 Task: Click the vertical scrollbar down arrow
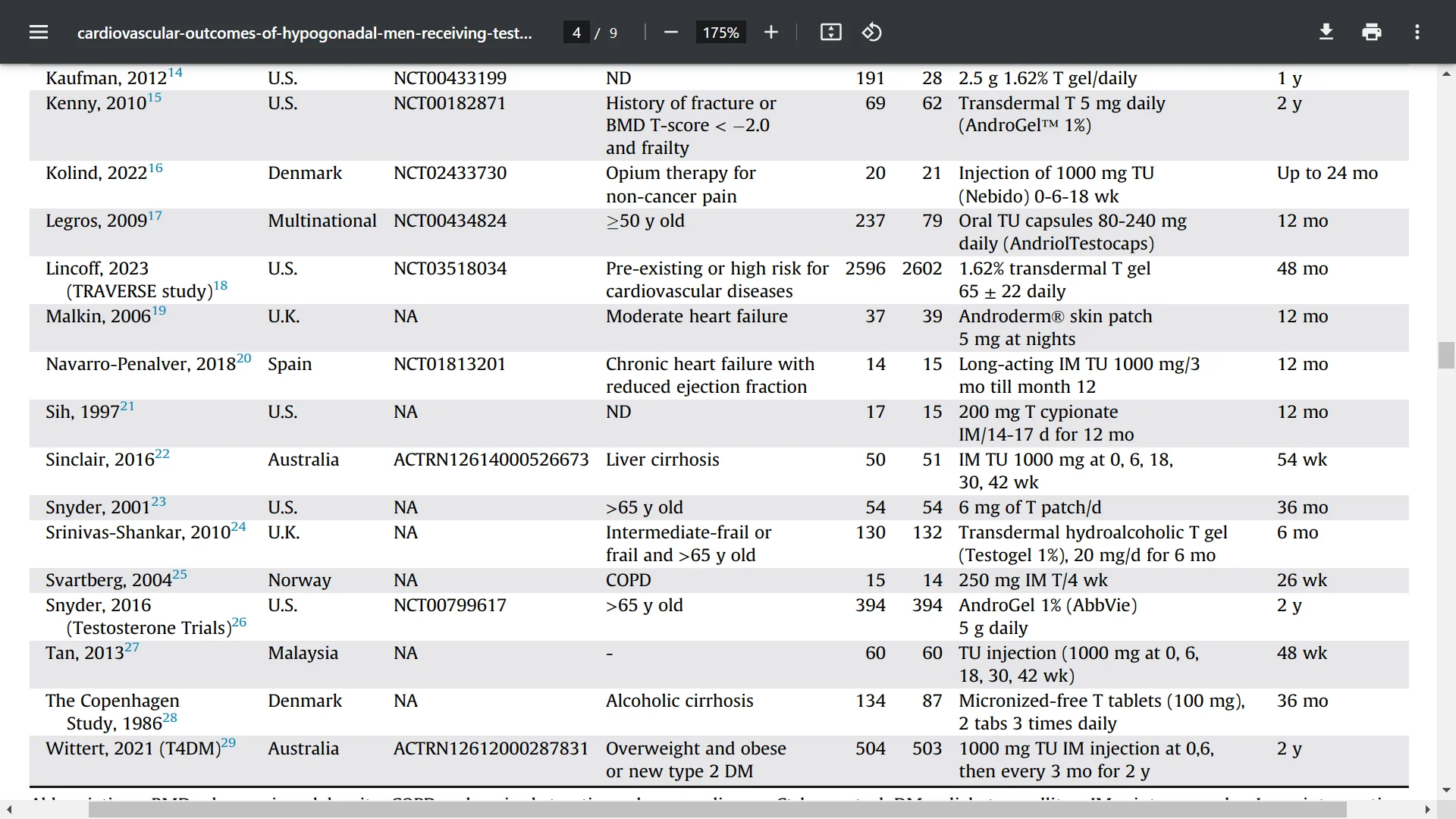click(x=1446, y=790)
